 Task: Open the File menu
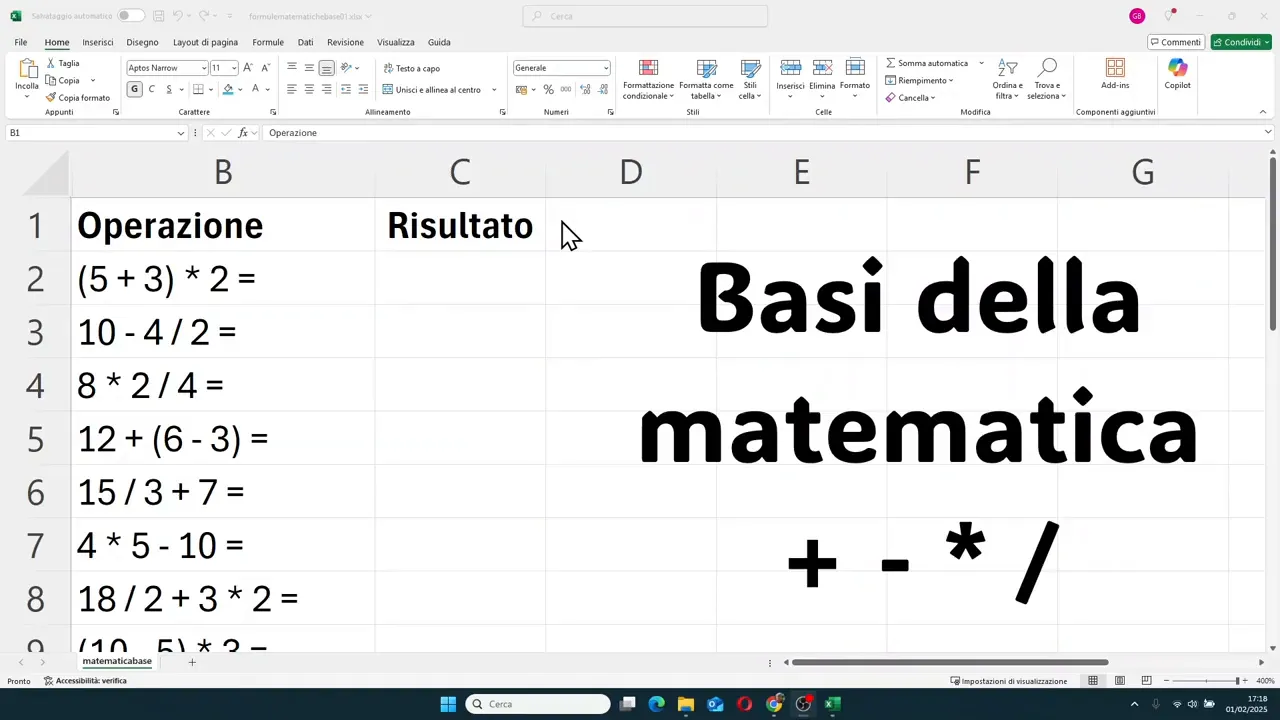(21, 42)
